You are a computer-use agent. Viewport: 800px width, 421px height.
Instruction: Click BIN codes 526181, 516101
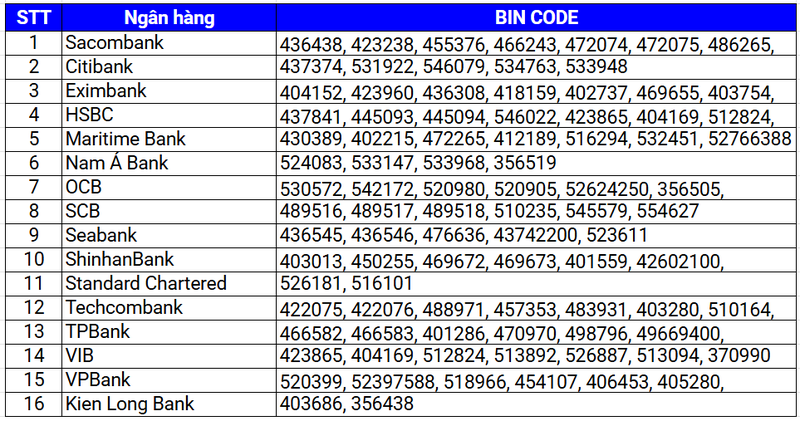tap(537, 284)
